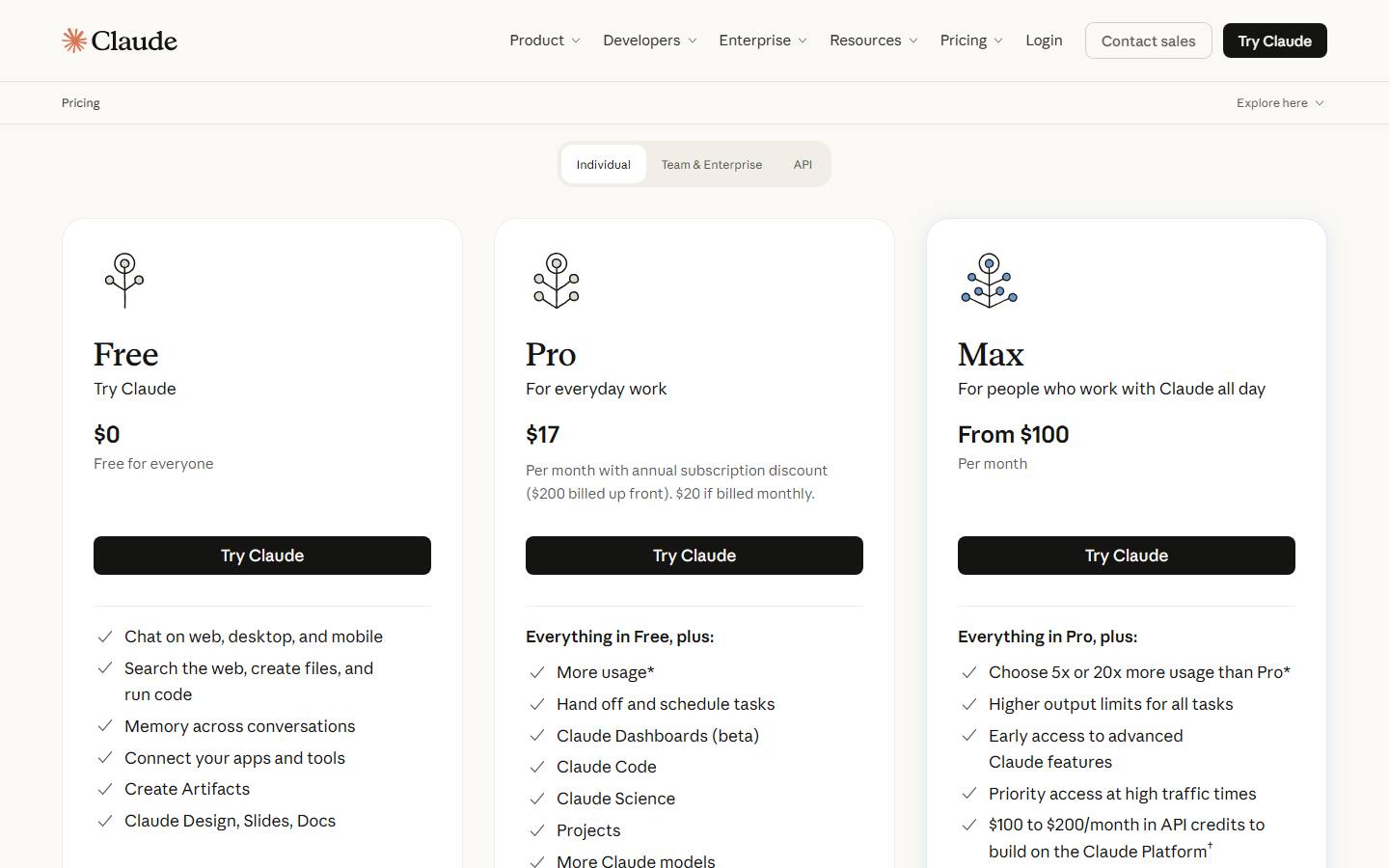Screen dimensions: 1389x868
Task: Click checkmark beside Claude Code
Action: coord(537,767)
